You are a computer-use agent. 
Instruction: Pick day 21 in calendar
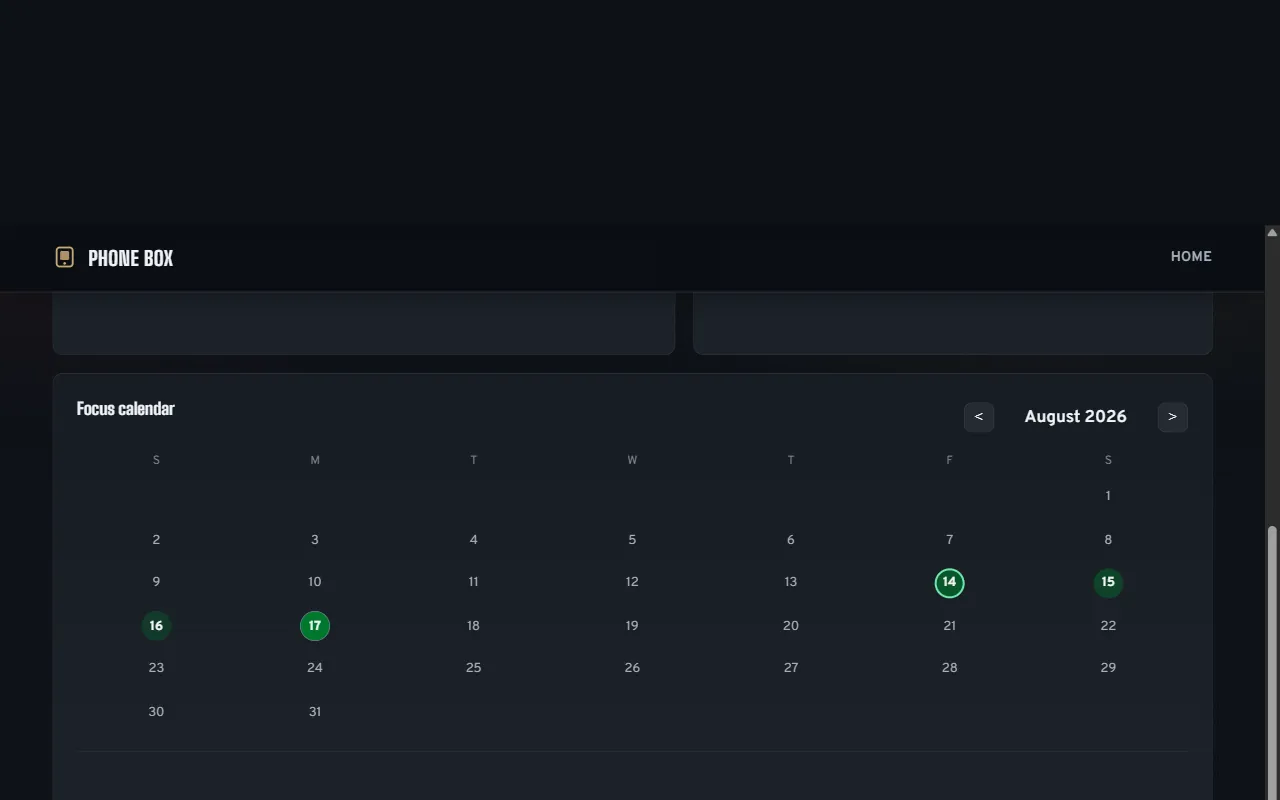(949, 626)
